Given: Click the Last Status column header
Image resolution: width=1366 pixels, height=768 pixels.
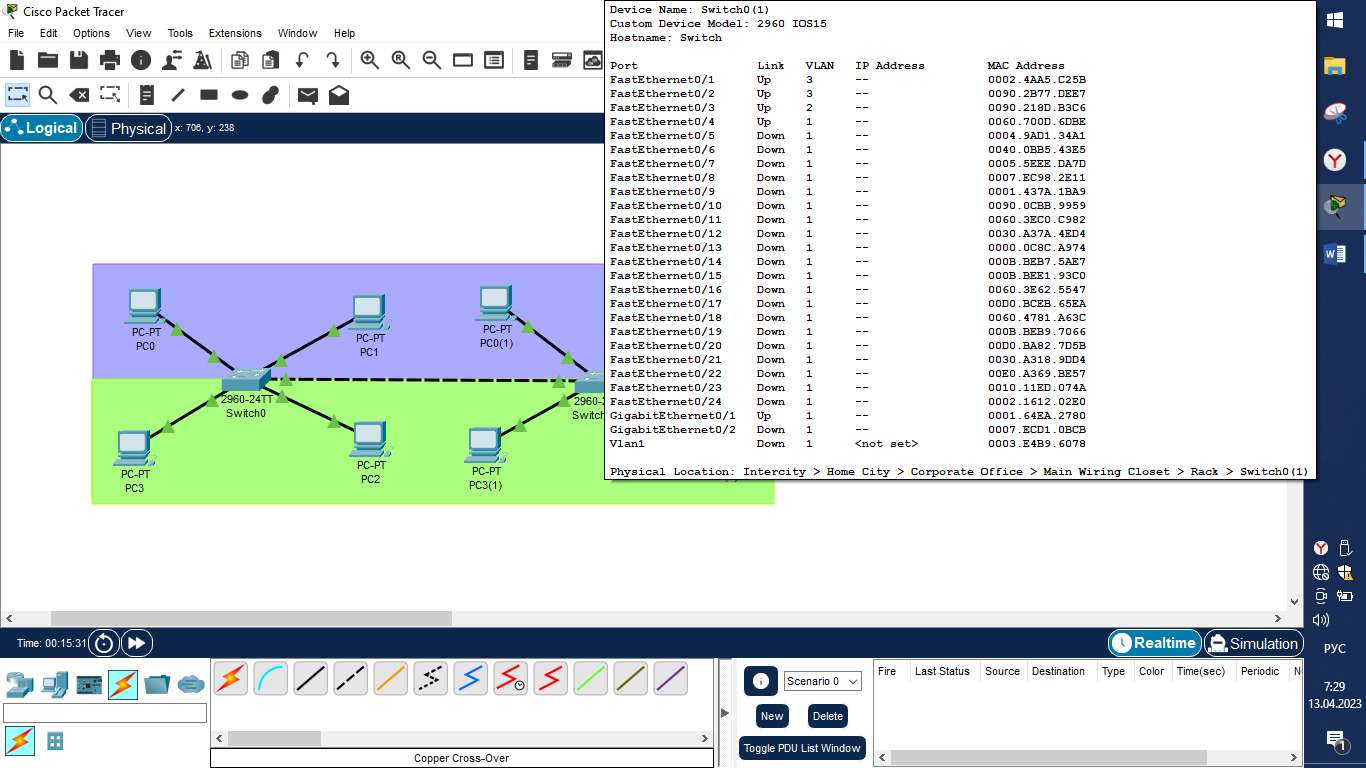Looking at the screenshot, I should coord(942,671).
